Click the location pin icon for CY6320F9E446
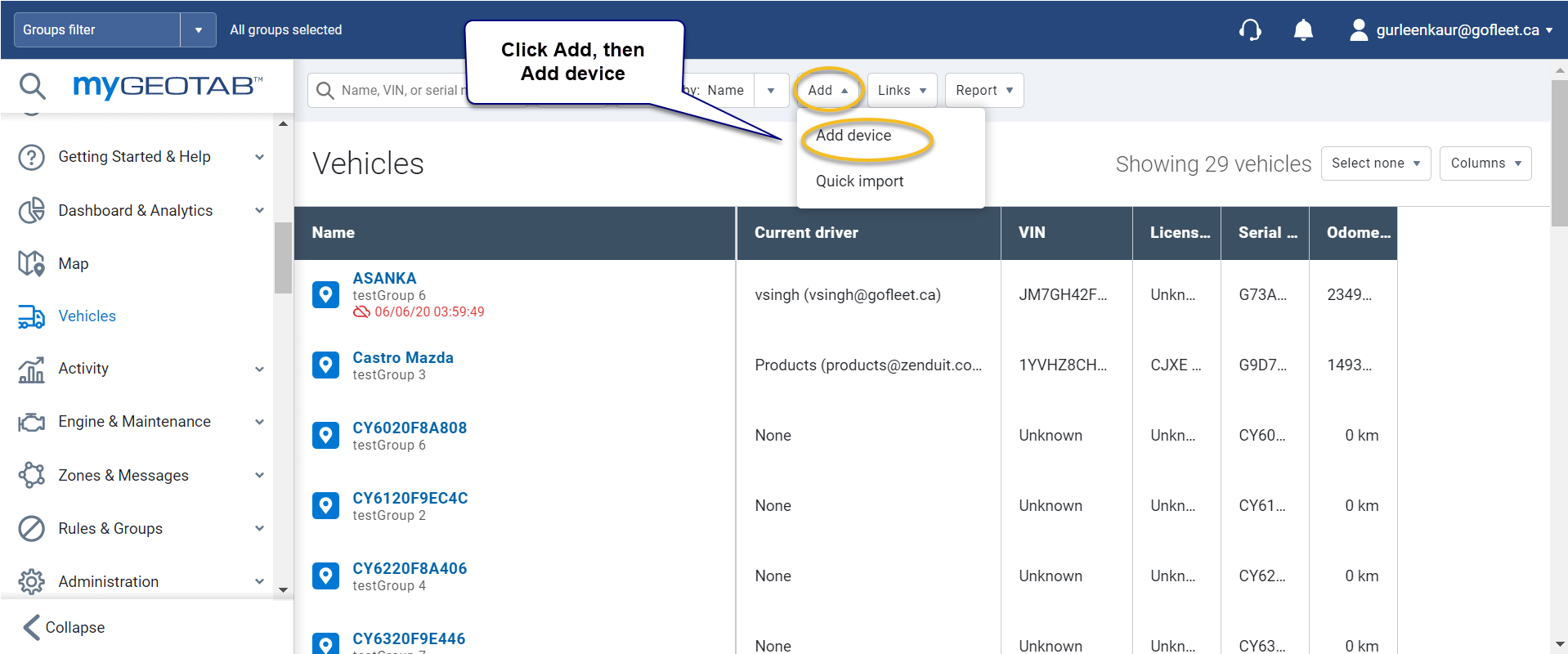 (325, 643)
